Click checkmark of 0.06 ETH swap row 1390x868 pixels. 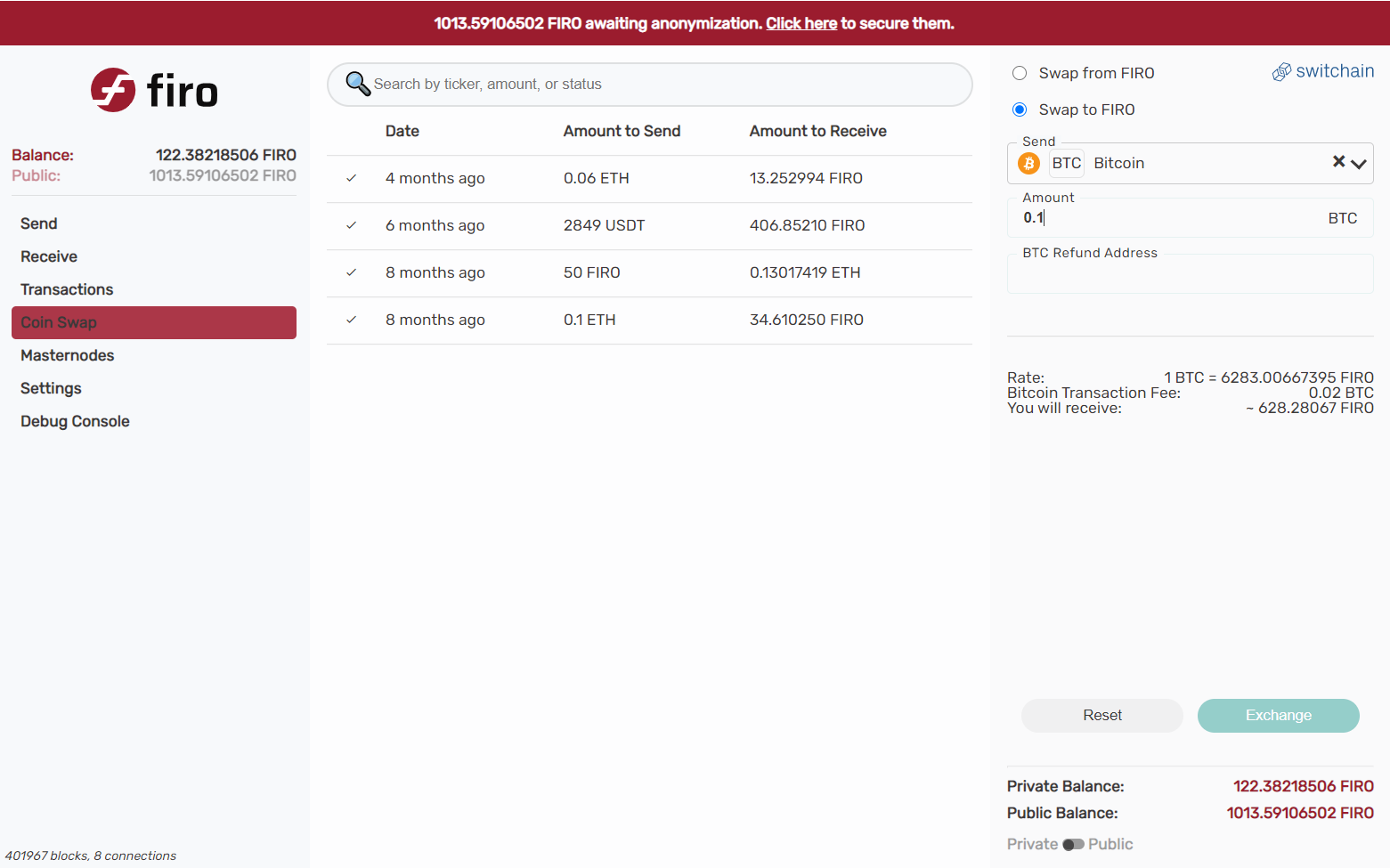pyautogui.click(x=352, y=178)
